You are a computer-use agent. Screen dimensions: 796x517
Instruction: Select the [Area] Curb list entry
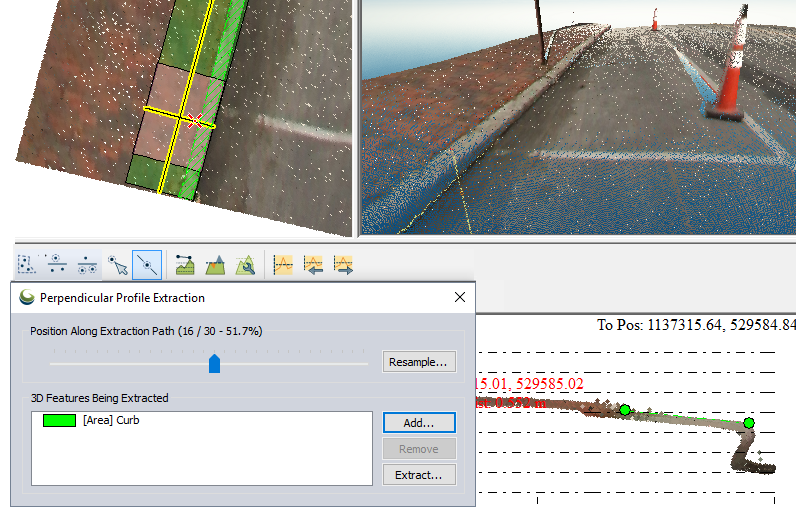point(111,421)
